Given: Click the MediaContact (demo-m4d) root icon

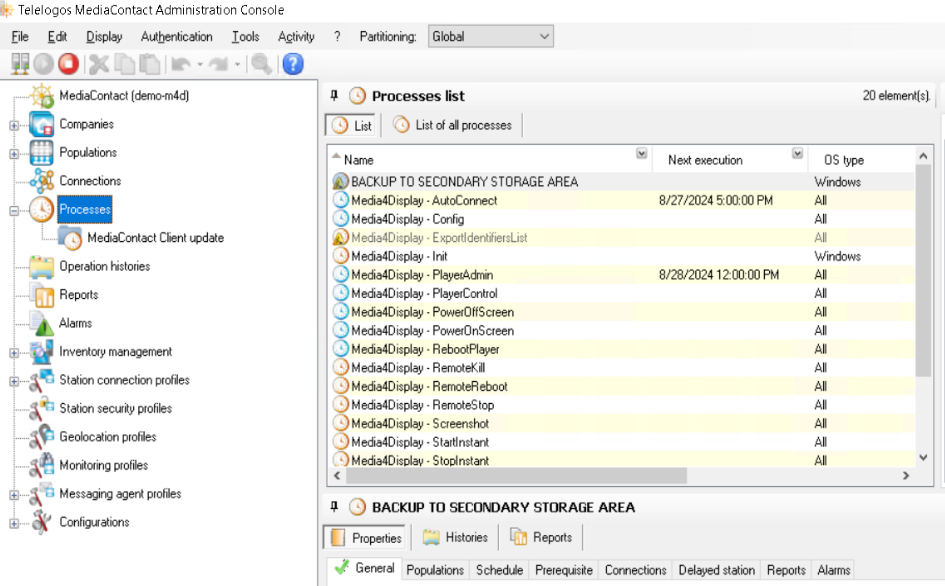Looking at the screenshot, I should point(42,96).
